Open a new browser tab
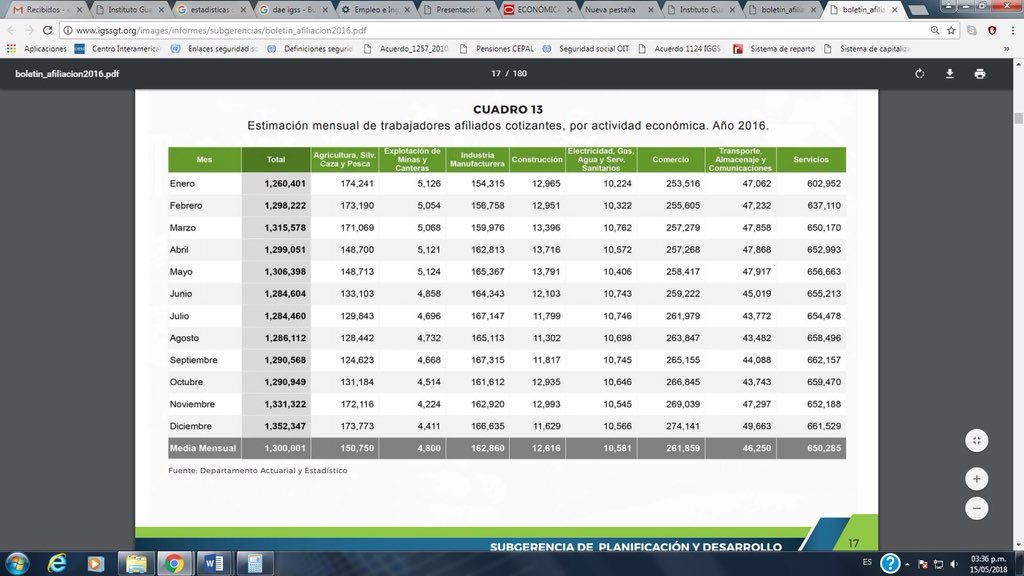1024x576 pixels. (x=919, y=10)
